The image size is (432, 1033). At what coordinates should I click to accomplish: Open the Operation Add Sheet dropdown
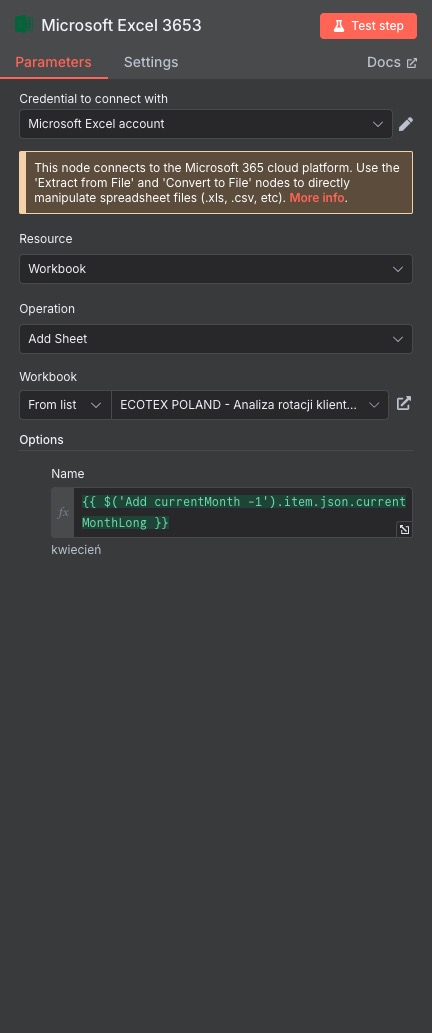click(x=216, y=339)
